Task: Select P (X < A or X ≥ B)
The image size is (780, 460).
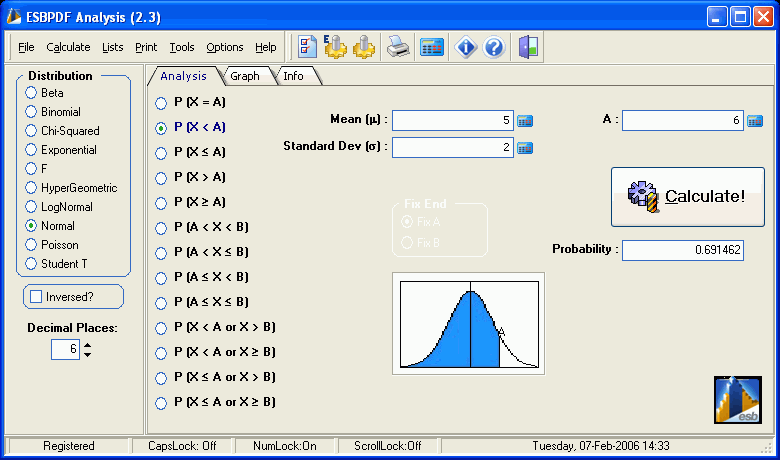Action: pos(215,352)
